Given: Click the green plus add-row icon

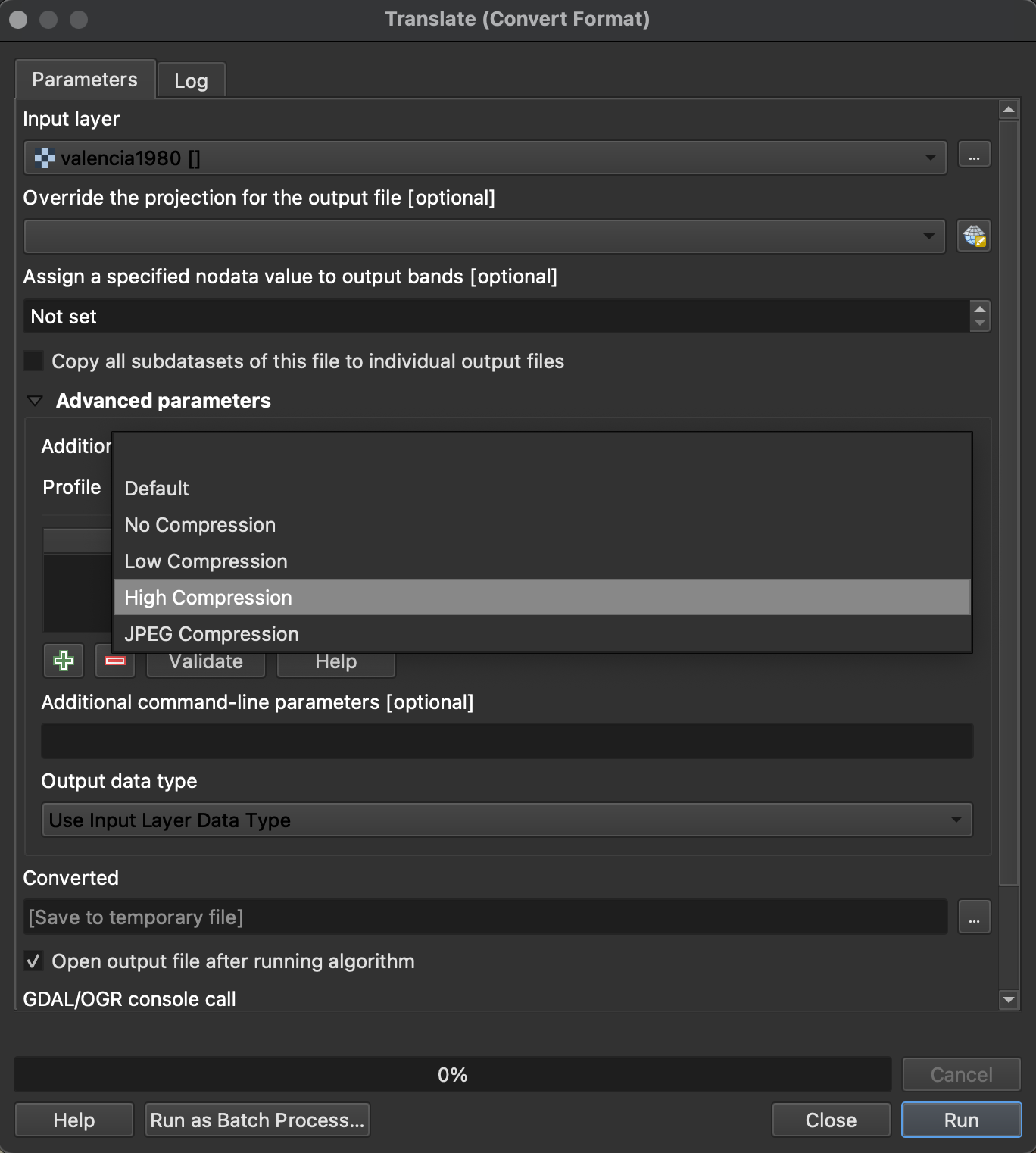Looking at the screenshot, I should click(x=64, y=661).
